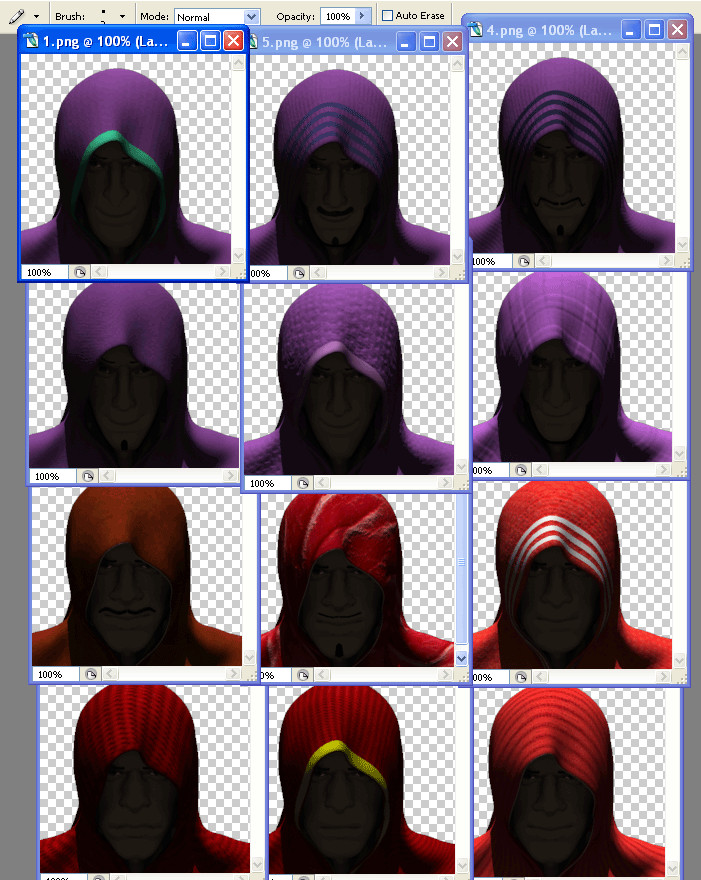Click down scroll arrow beside white-striped red hood

pyautogui.click(x=680, y=661)
